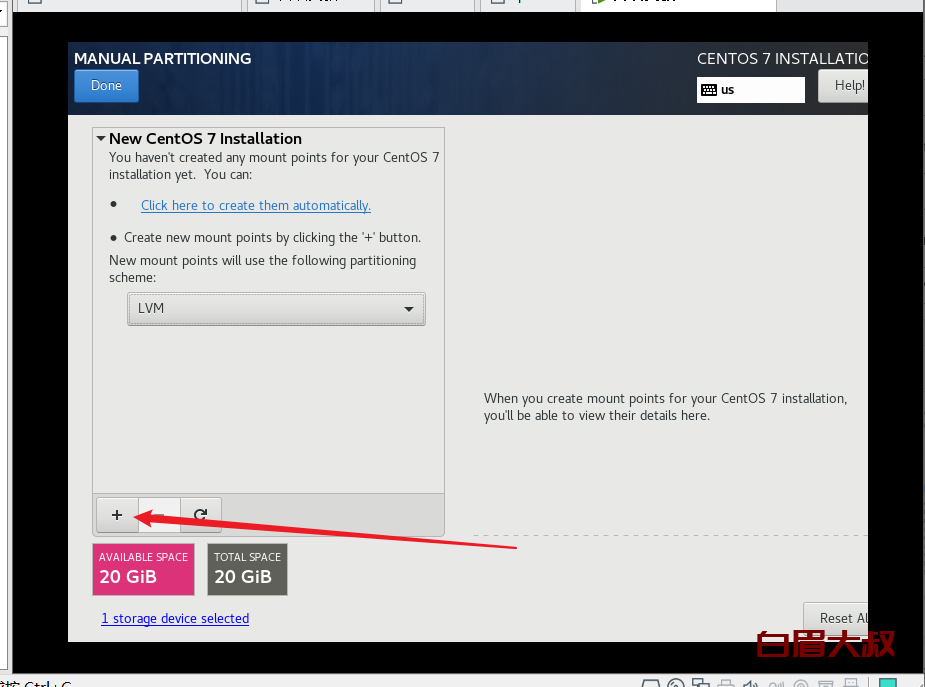Click the Reset All button
Viewport: 925px width, 687px height.
(x=836, y=618)
